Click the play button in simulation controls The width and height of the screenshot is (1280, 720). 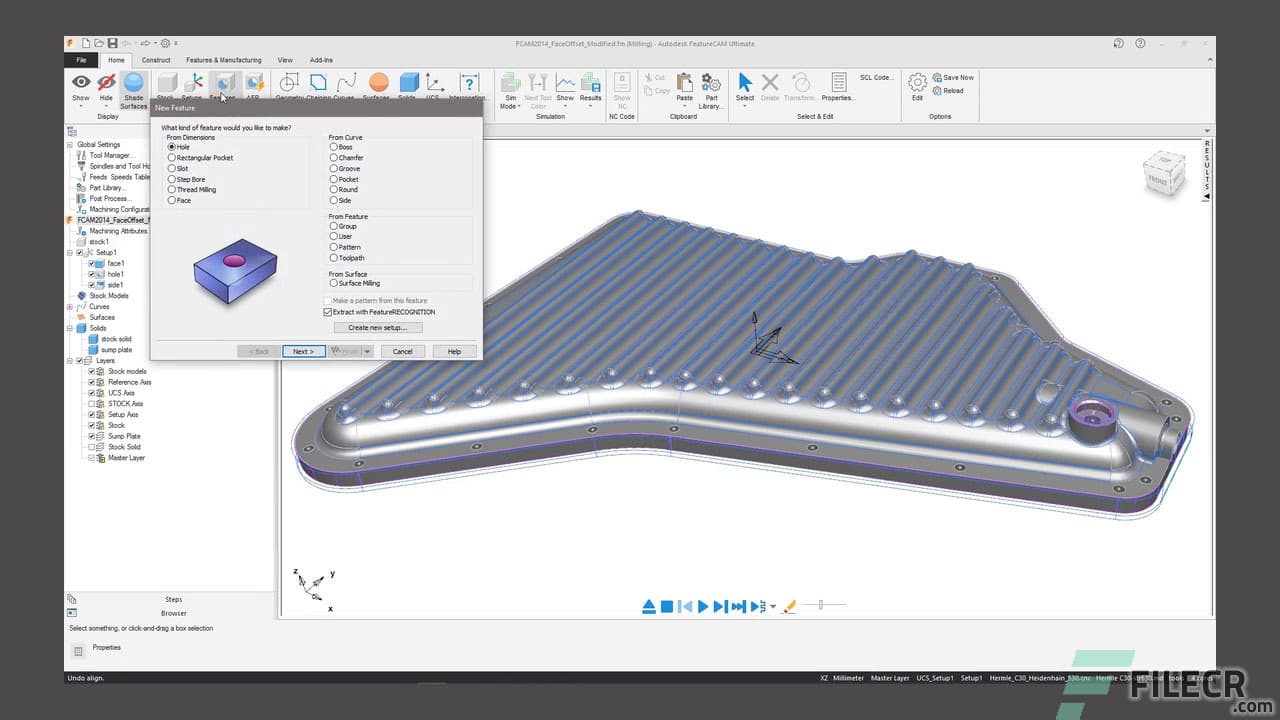(x=703, y=606)
